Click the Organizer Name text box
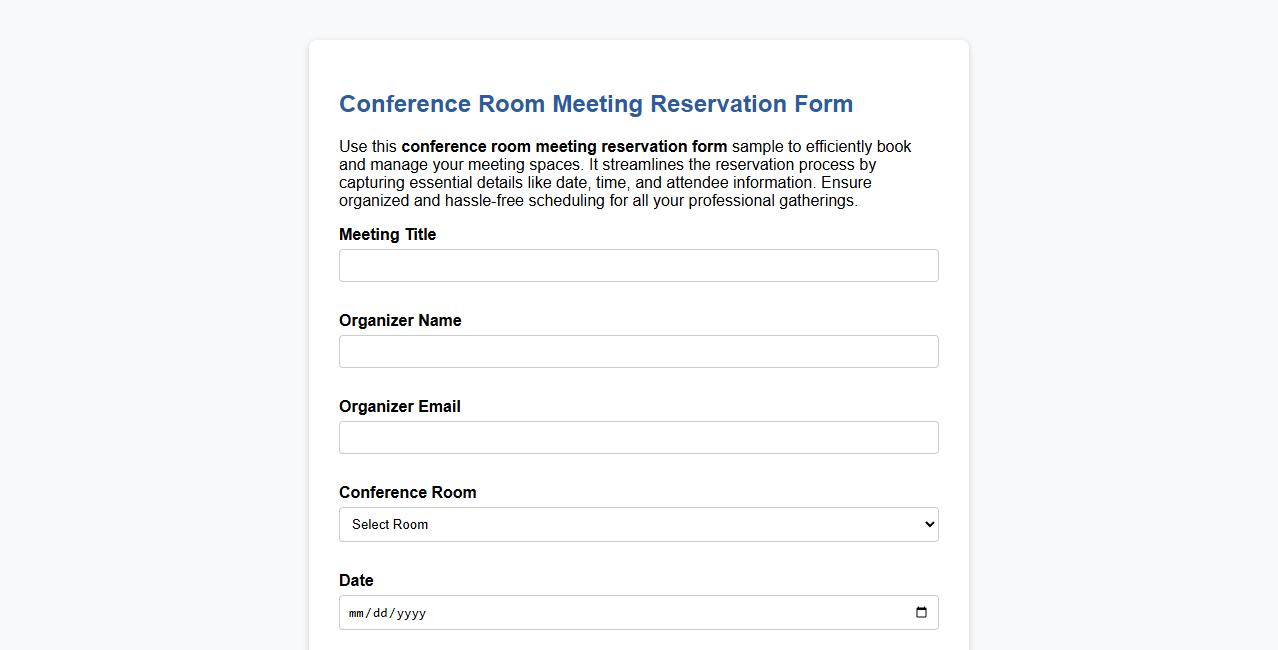Screen dimensions: 1278x650 pos(638,351)
